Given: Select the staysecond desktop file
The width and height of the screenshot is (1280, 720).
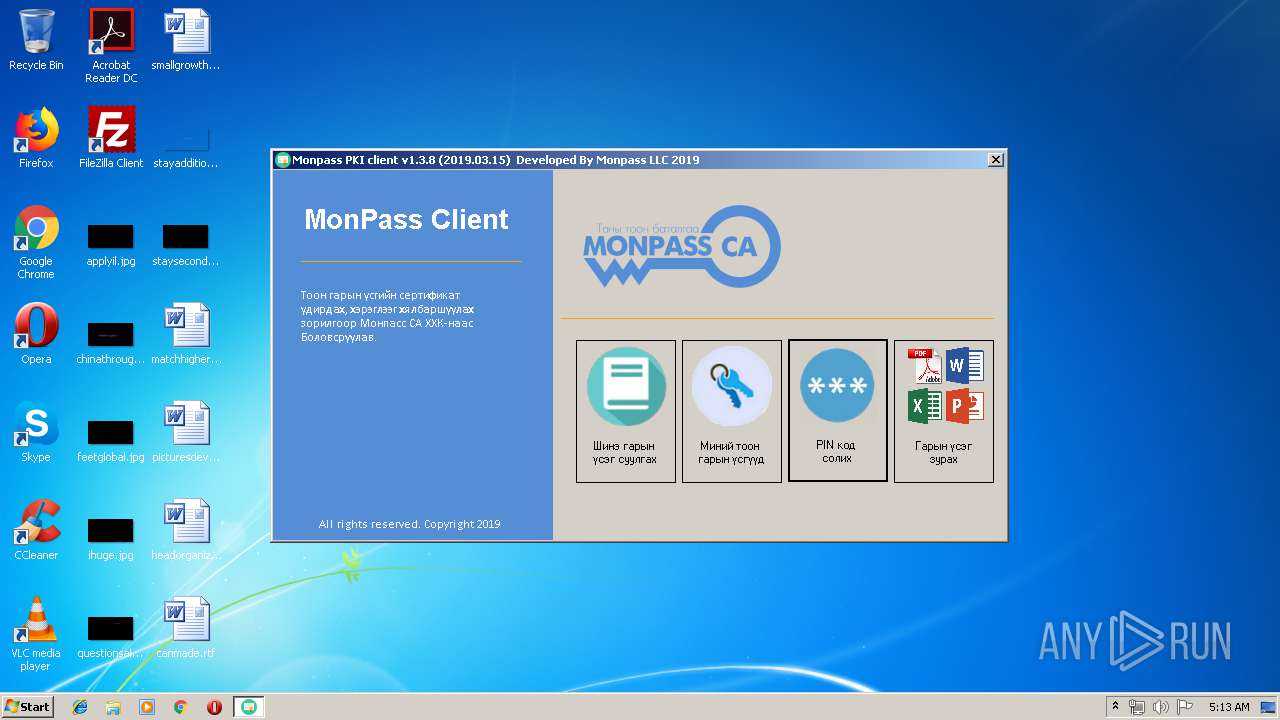Looking at the screenshot, I should point(186,245).
